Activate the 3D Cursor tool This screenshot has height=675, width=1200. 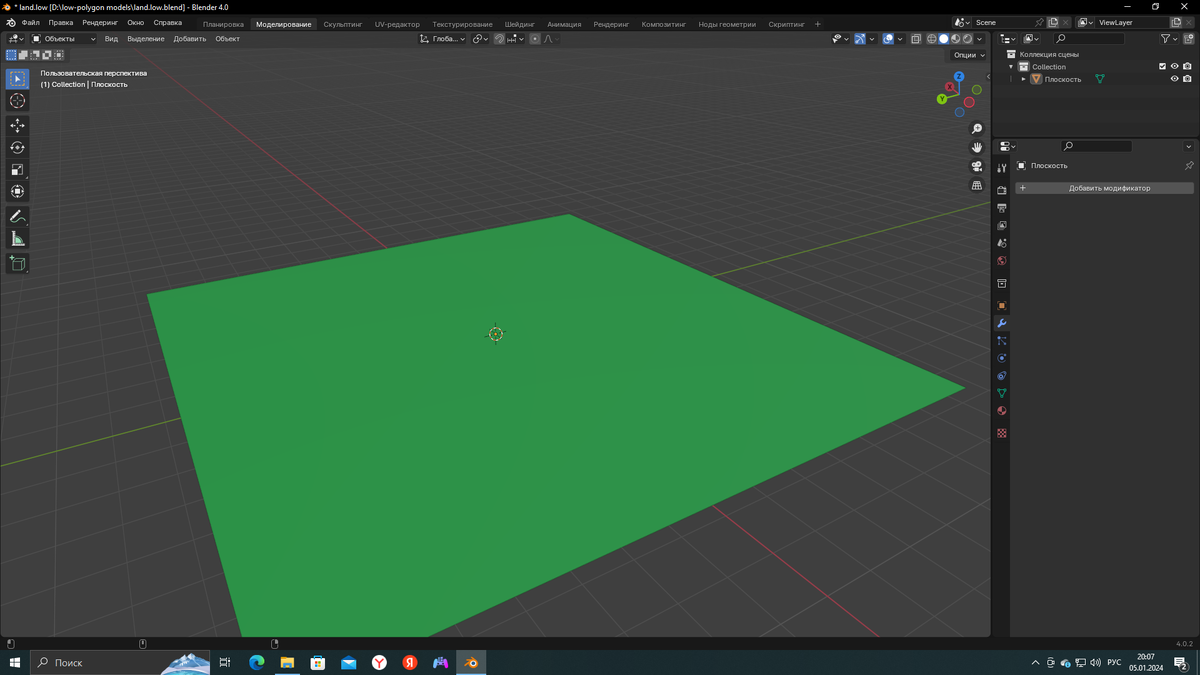[x=17, y=101]
